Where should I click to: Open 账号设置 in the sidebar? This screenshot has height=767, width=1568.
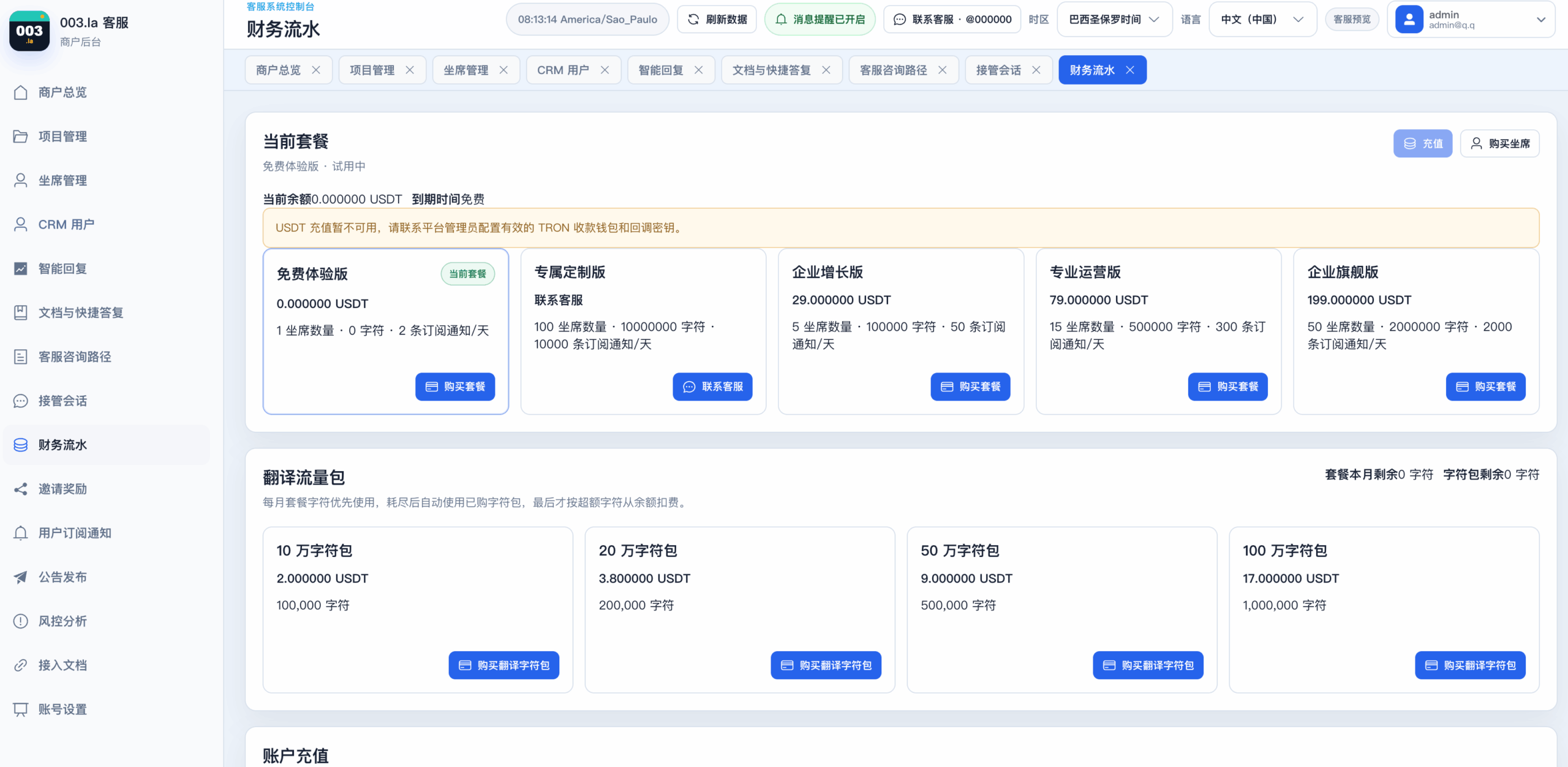click(x=107, y=709)
